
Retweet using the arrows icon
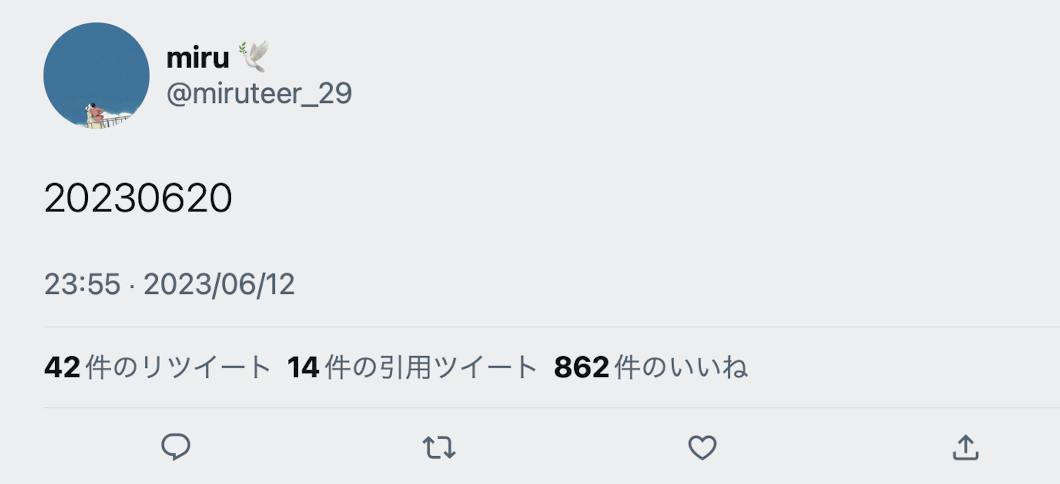pos(439,447)
